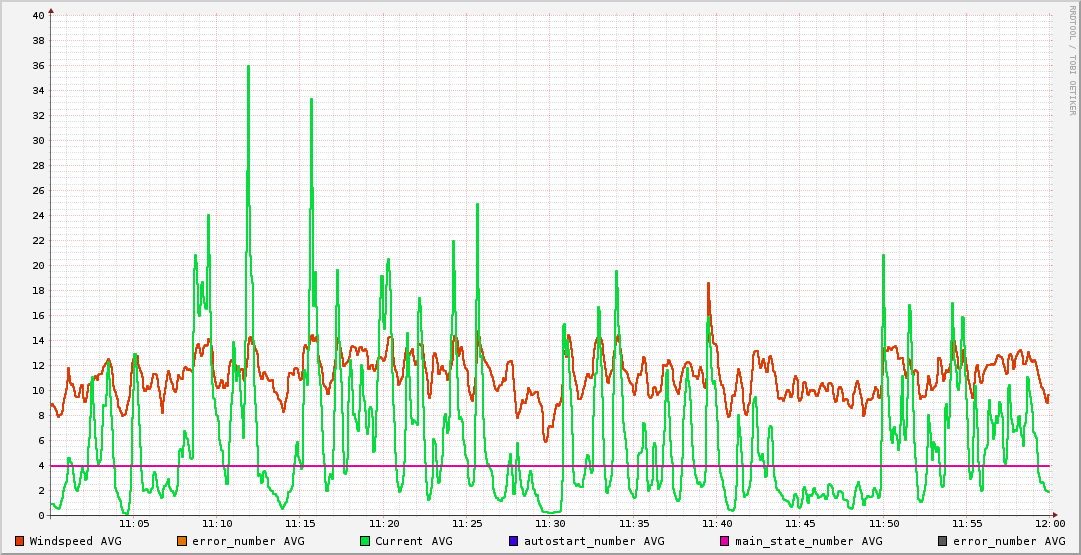Click the orange error_number AVG legend swatch
Image resolution: width=1081 pixels, height=555 pixels.
[x=182, y=541]
